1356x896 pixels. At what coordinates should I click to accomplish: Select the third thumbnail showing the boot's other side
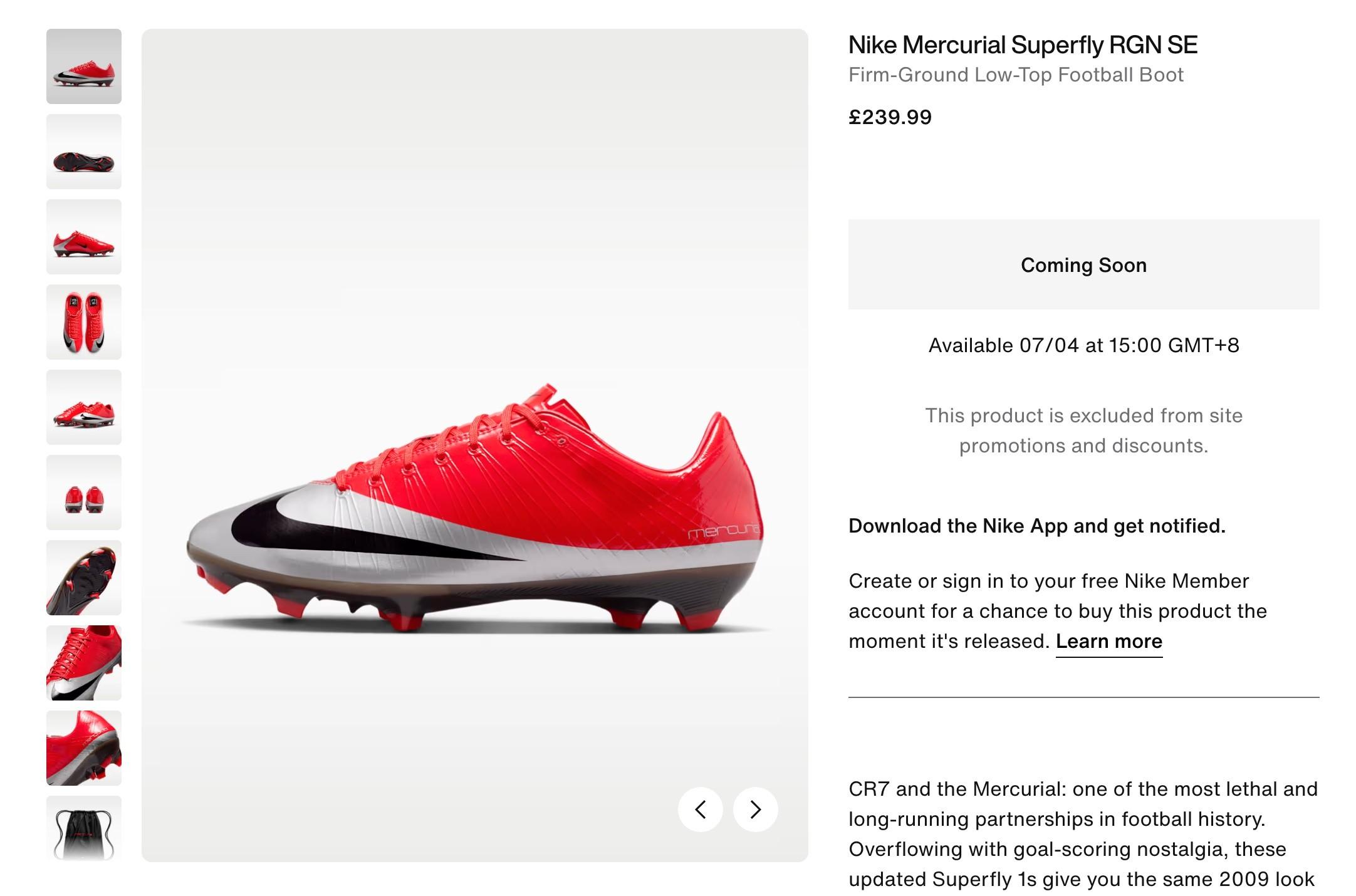pos(84,237)
